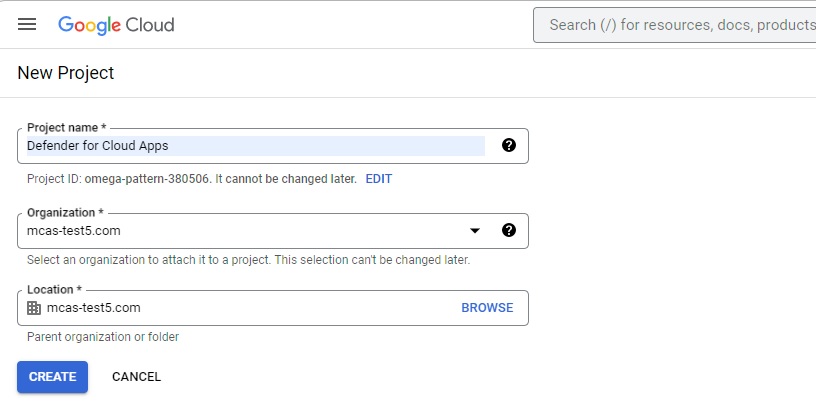The width and height of the screenshot is (816, 409).
Task: Click the 'Project name *' field label
Action: point(66,128)
